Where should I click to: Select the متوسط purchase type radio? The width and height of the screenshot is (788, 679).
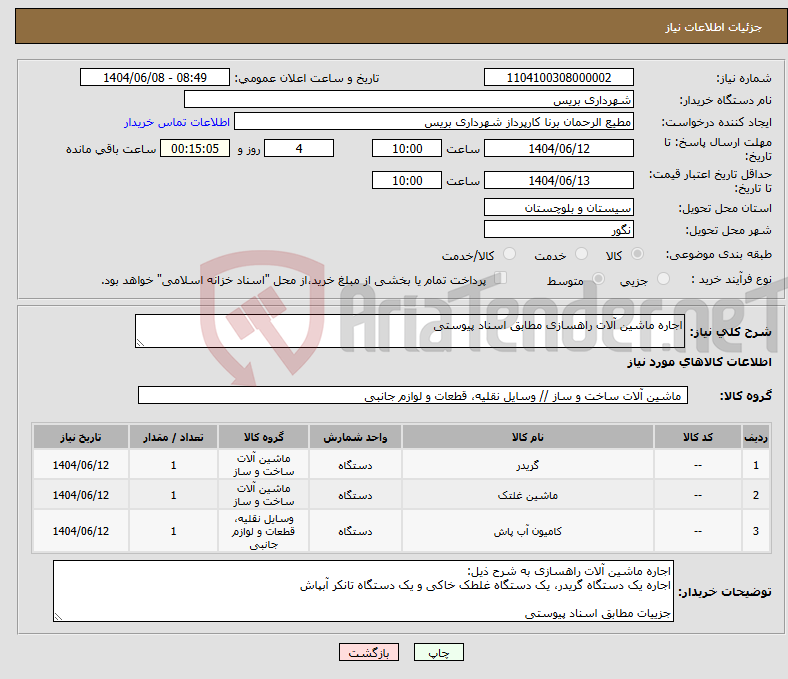coord(598,279)
